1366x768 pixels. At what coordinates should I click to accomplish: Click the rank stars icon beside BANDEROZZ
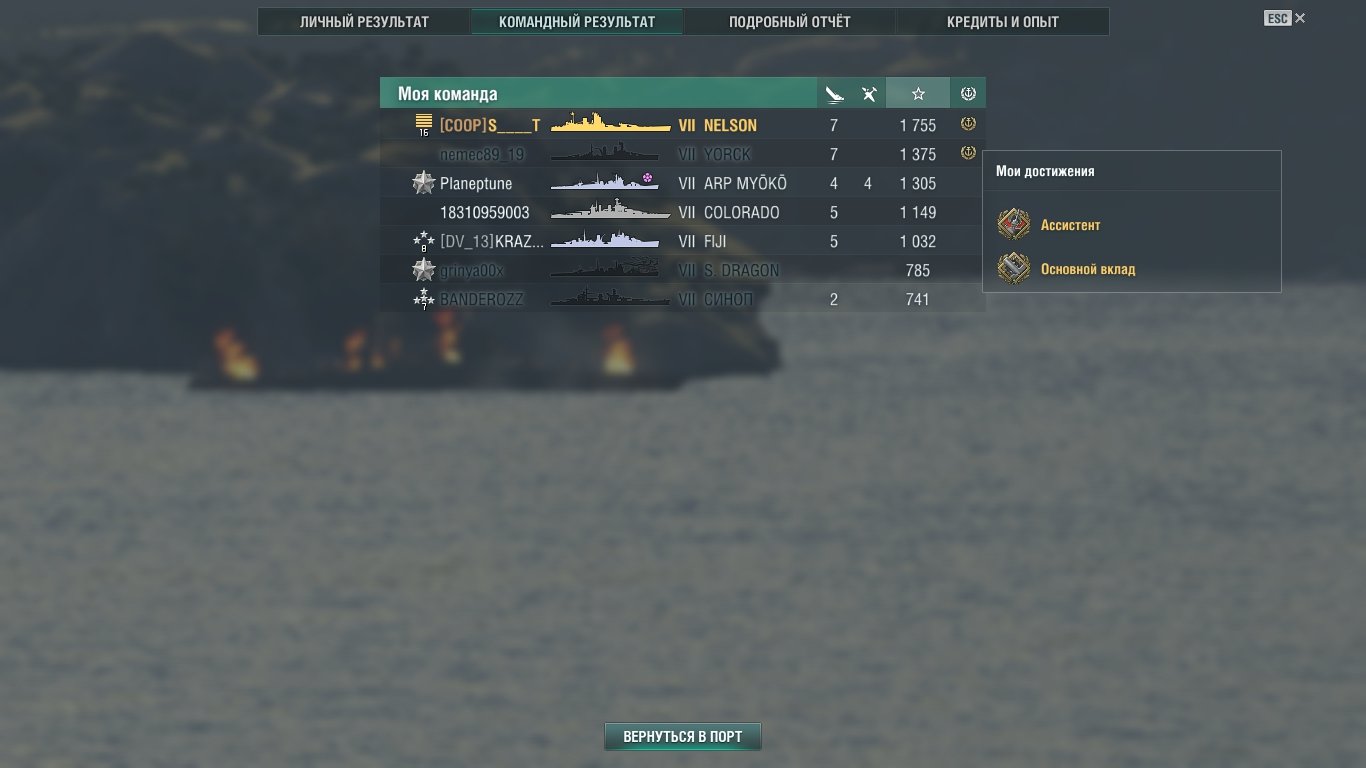pyautogui.click(x=424, y=299)
